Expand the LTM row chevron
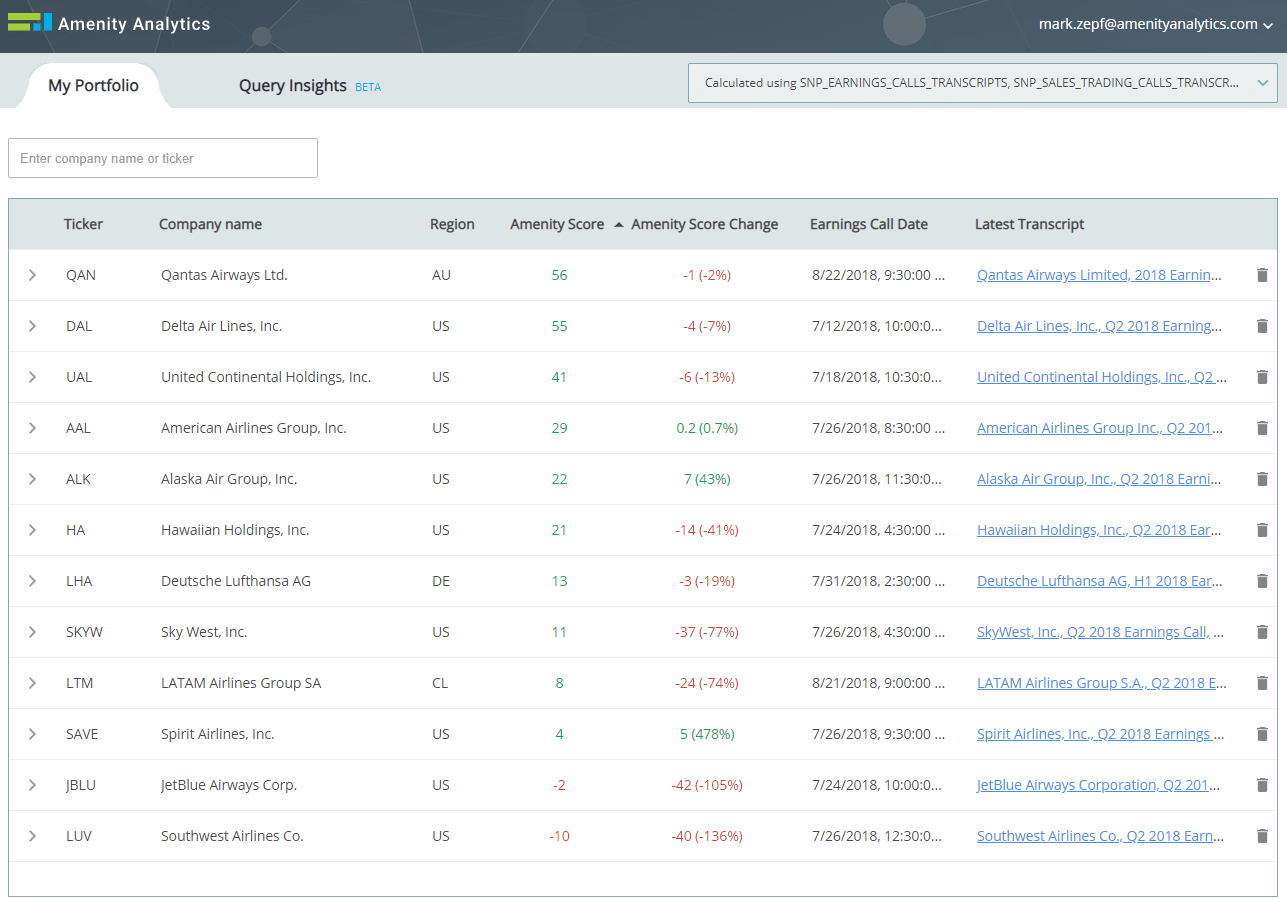The width and height of the screenshot is (1287, 899). [x=32, y=683]
